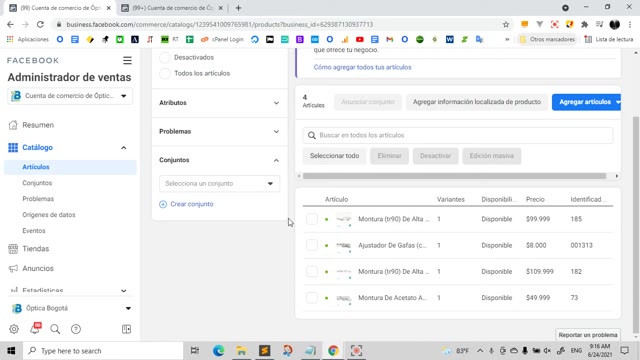This screenshot has height=360, width=640.
Task: Open the hamburger menu next to FACEBOOK
Action: pos(127,60)
